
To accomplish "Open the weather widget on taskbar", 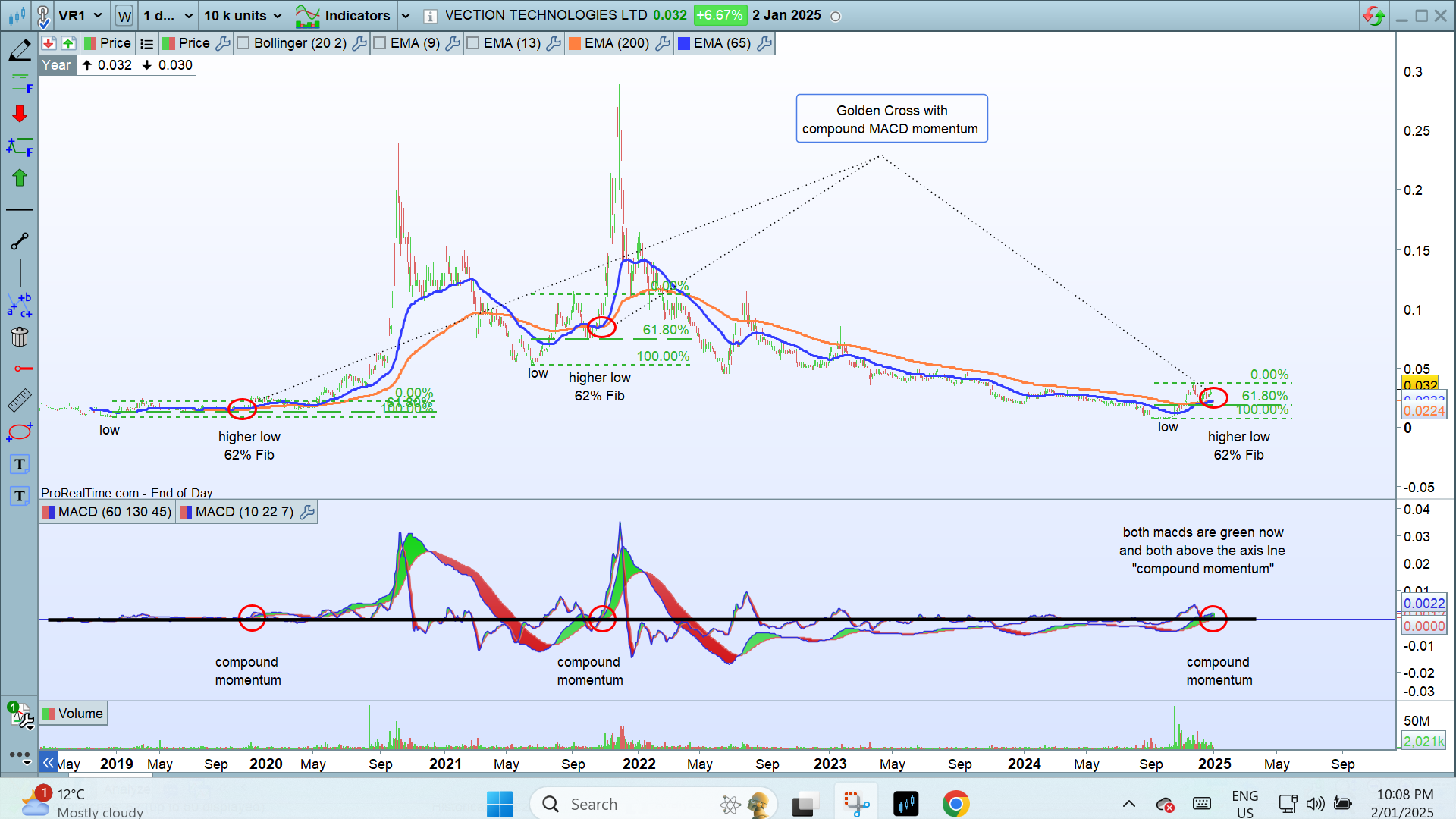I will [x=82, y=803].
